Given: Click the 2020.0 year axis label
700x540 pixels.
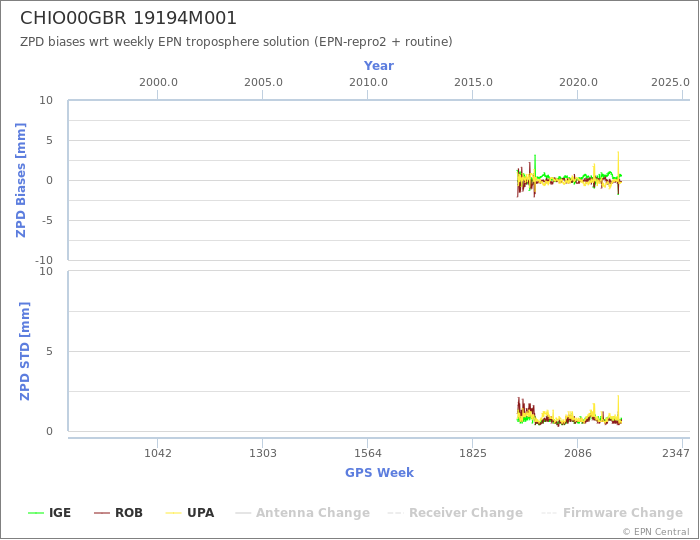Looking at the screenshot, I should [578, 83].
